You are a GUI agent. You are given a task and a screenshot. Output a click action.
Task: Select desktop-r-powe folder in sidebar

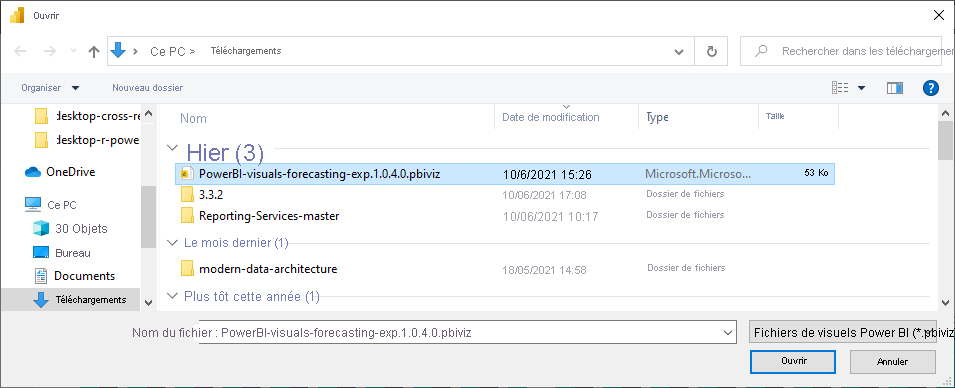[87, 140]
